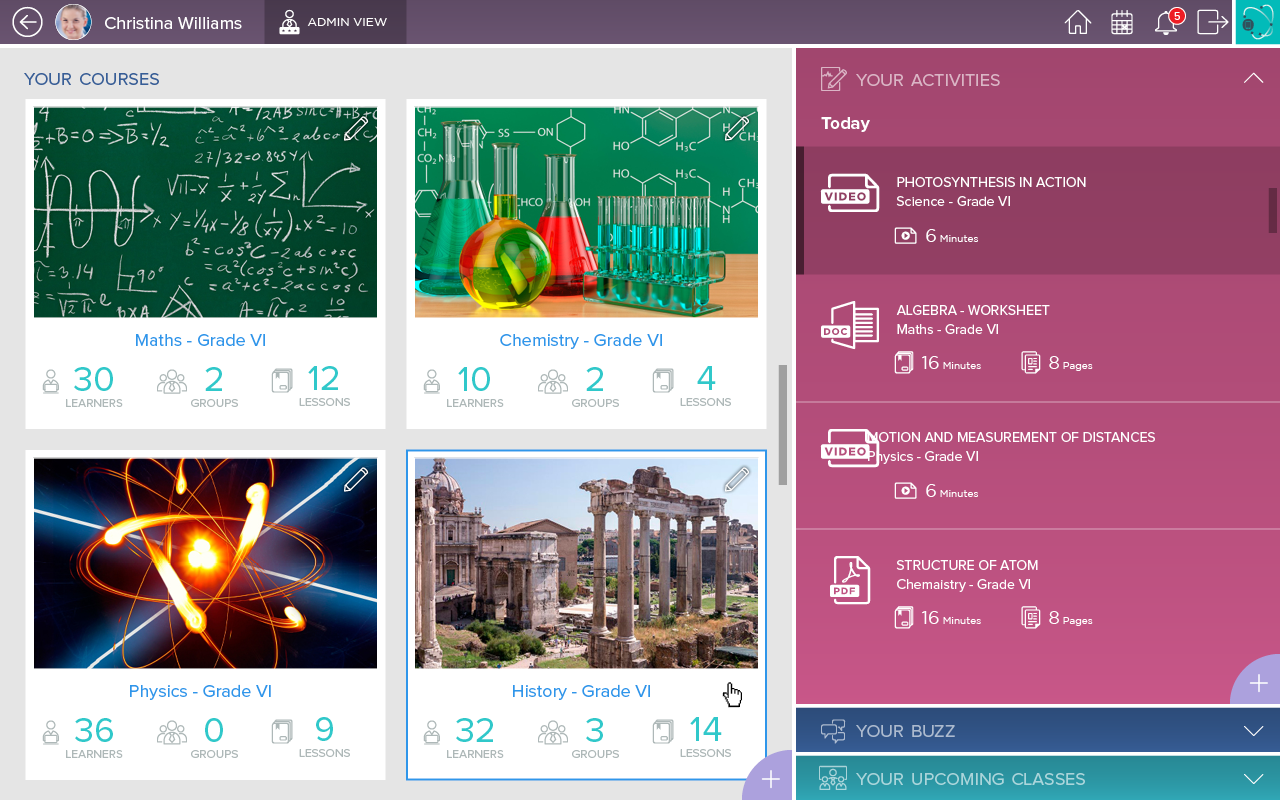Open notifications bell with 5 badge
Screen dimensions: 1280x800
pyautogui.click(x=1167, y=21)
